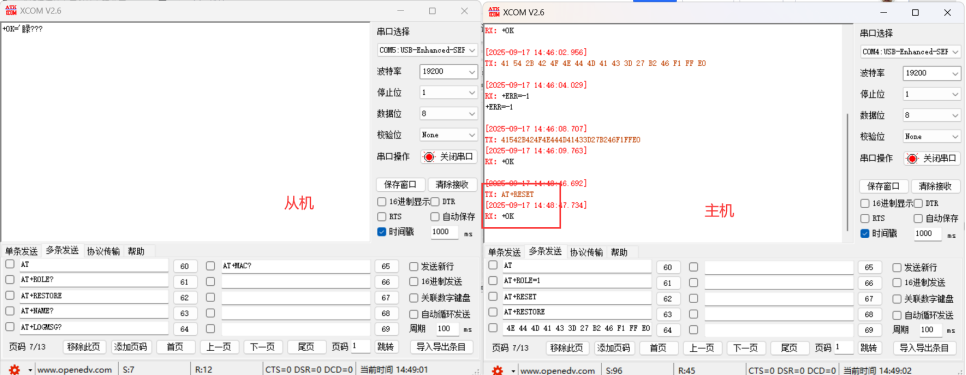Click S:96 send counter in COM4 status bar
Screen dimensions: 966x375
614,371
